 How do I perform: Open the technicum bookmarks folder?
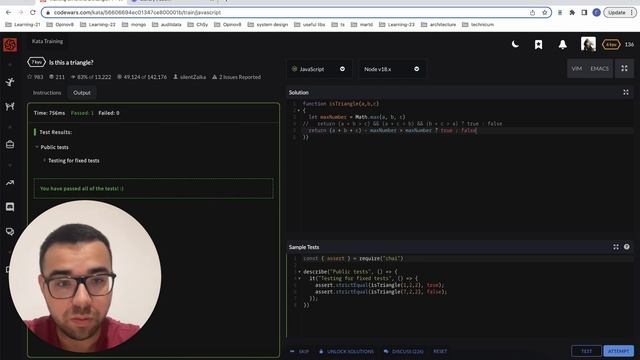coord(478,24)
